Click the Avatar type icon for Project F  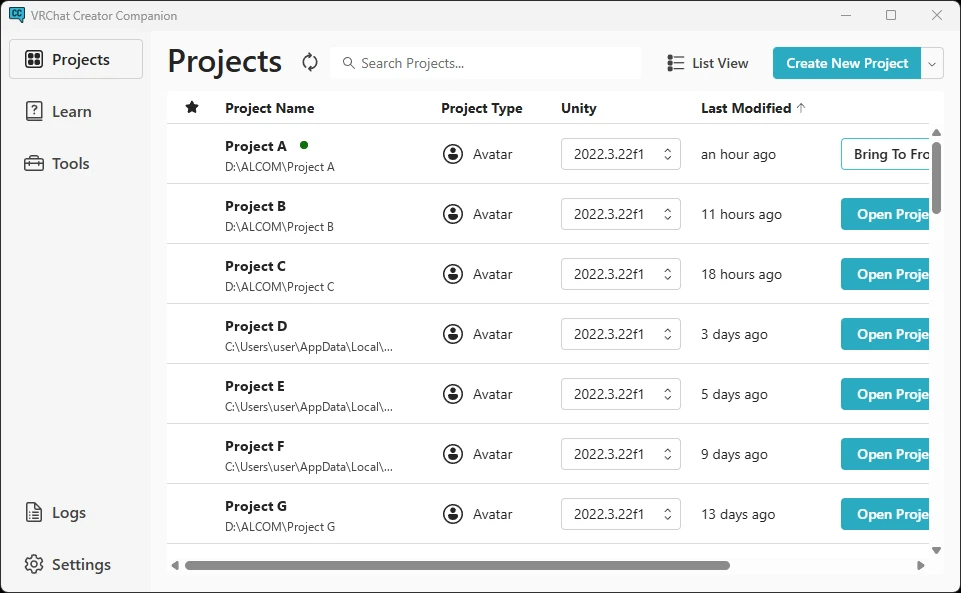[453, 455]
